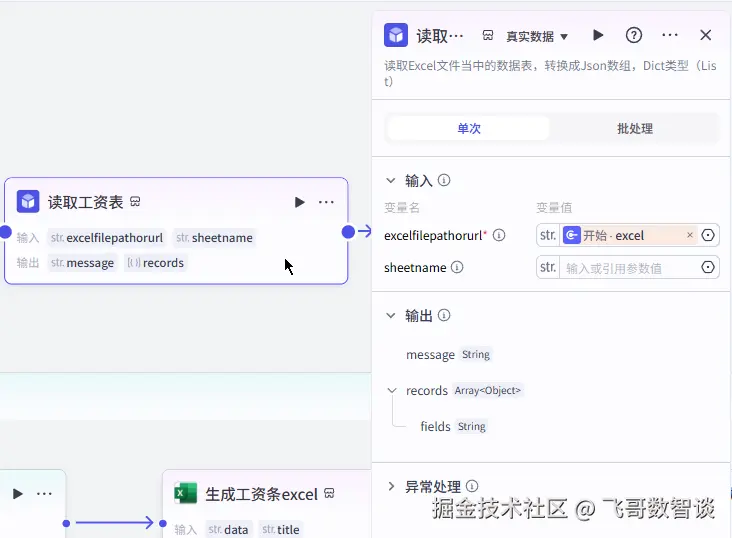Click the 开始 · excel reference chip
This screenshot has height=538, width=732.
[628, 235]
